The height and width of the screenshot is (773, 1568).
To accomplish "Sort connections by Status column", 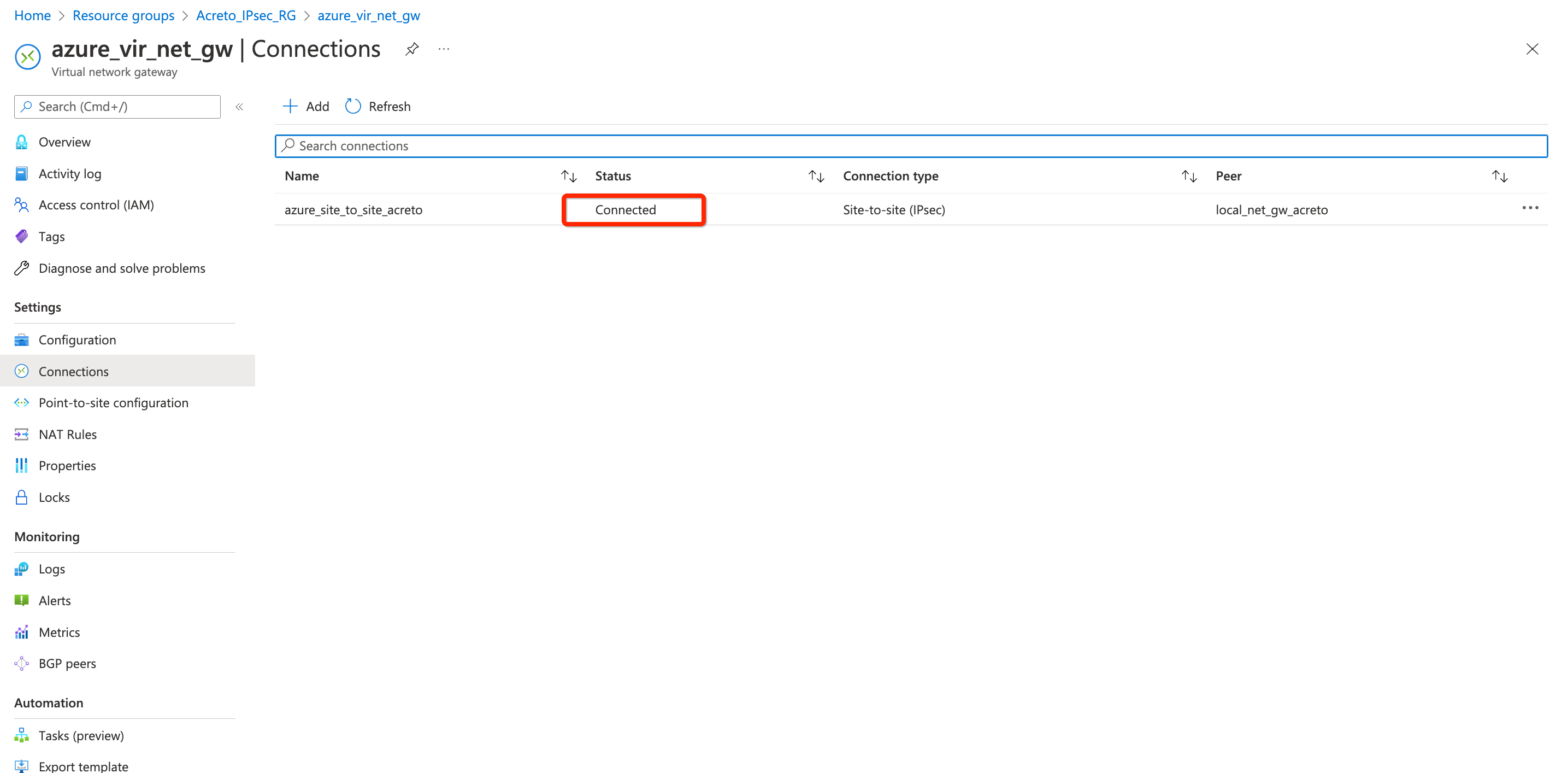I will [816, 176].
